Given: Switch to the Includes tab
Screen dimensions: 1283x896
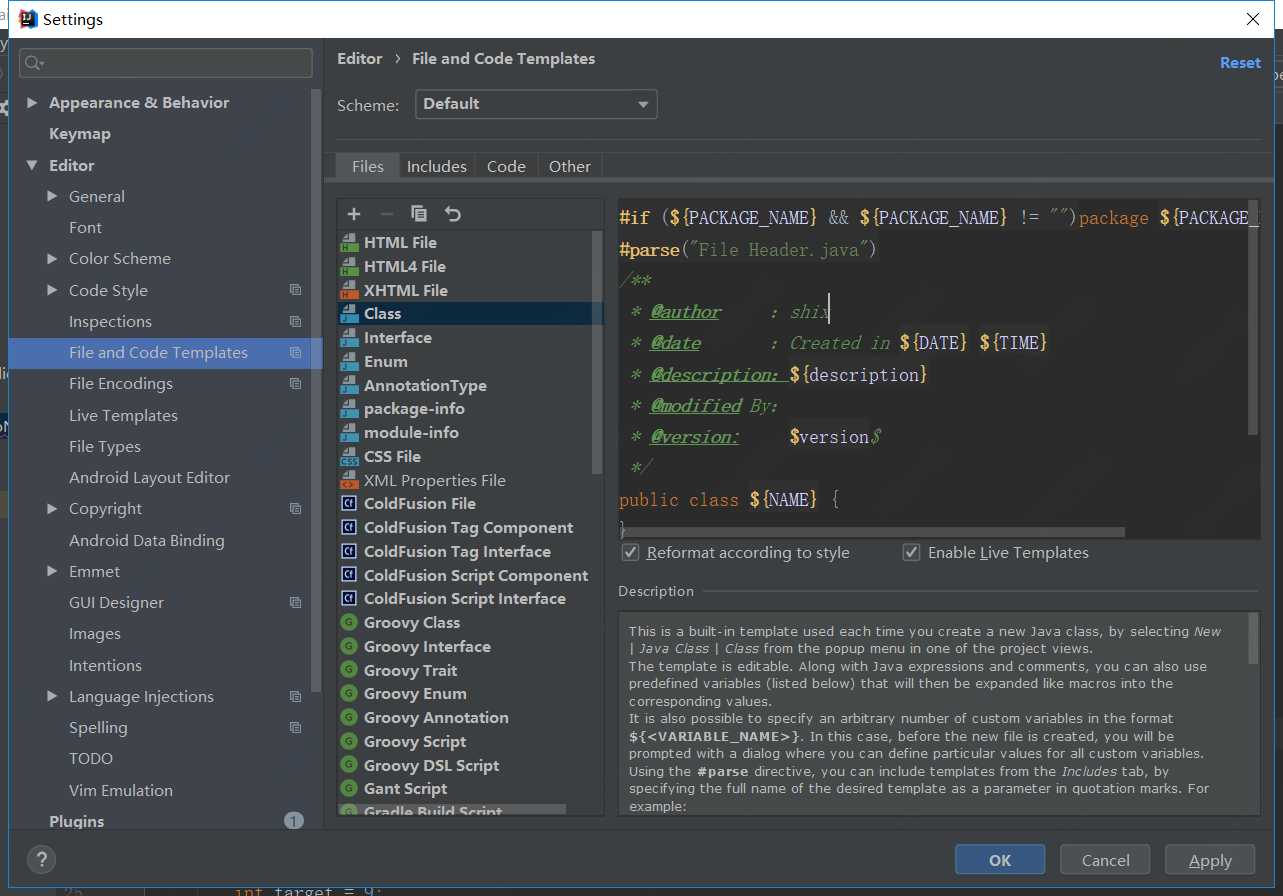Looking at the screenshot, I should pos(437,166).
